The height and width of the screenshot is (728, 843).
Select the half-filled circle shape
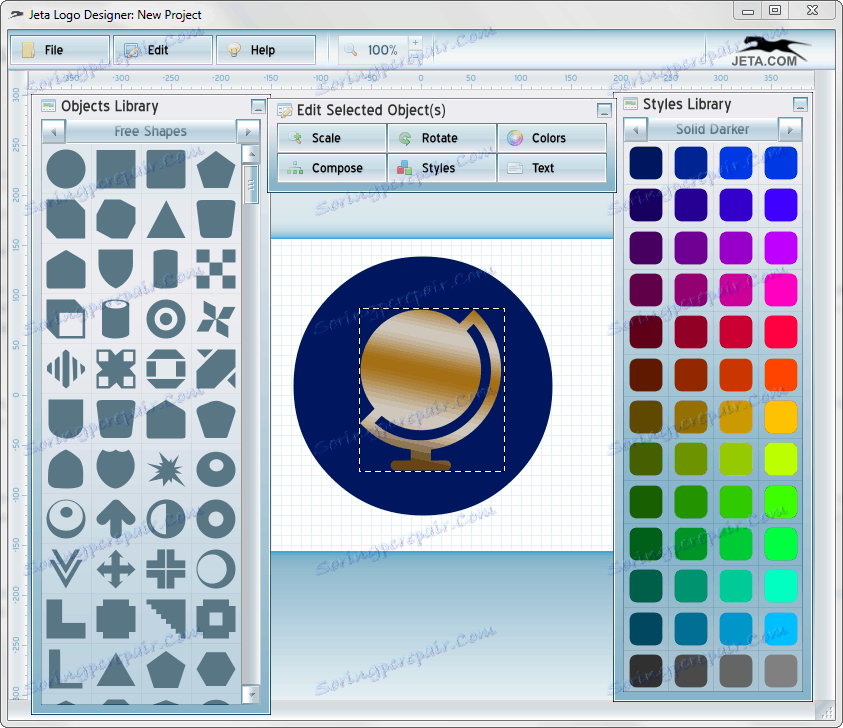click(x=166, y=519)
